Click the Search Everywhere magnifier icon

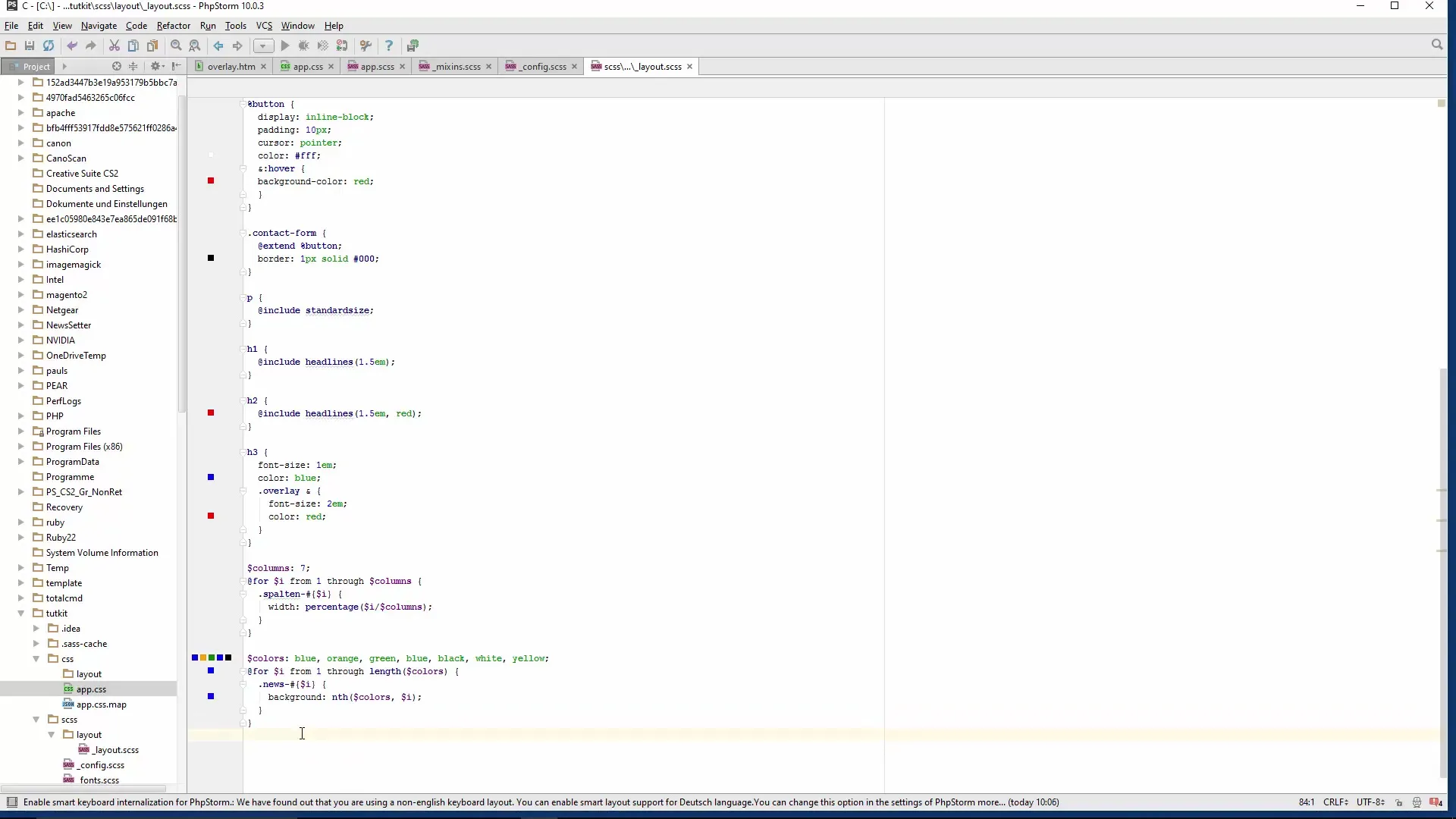click(1437, 45)
